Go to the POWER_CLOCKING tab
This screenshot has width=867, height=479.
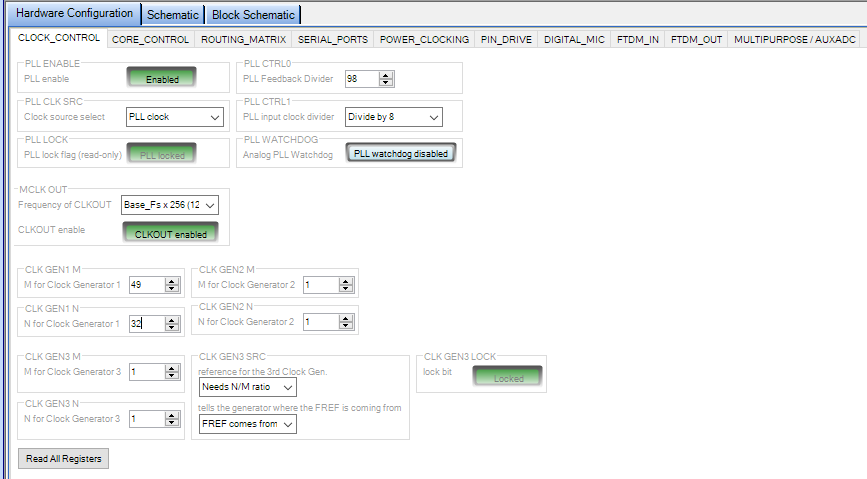click(424, 39)
